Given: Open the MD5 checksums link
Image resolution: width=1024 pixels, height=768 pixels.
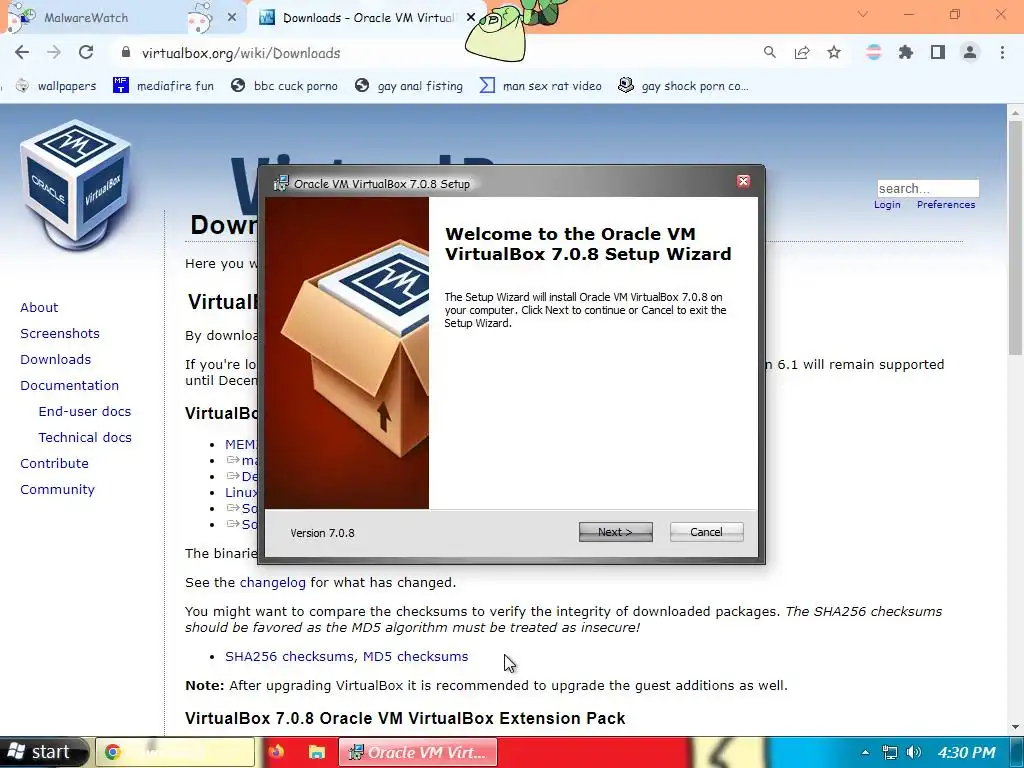Looking at the screenshot, I should tap(415, 656).
